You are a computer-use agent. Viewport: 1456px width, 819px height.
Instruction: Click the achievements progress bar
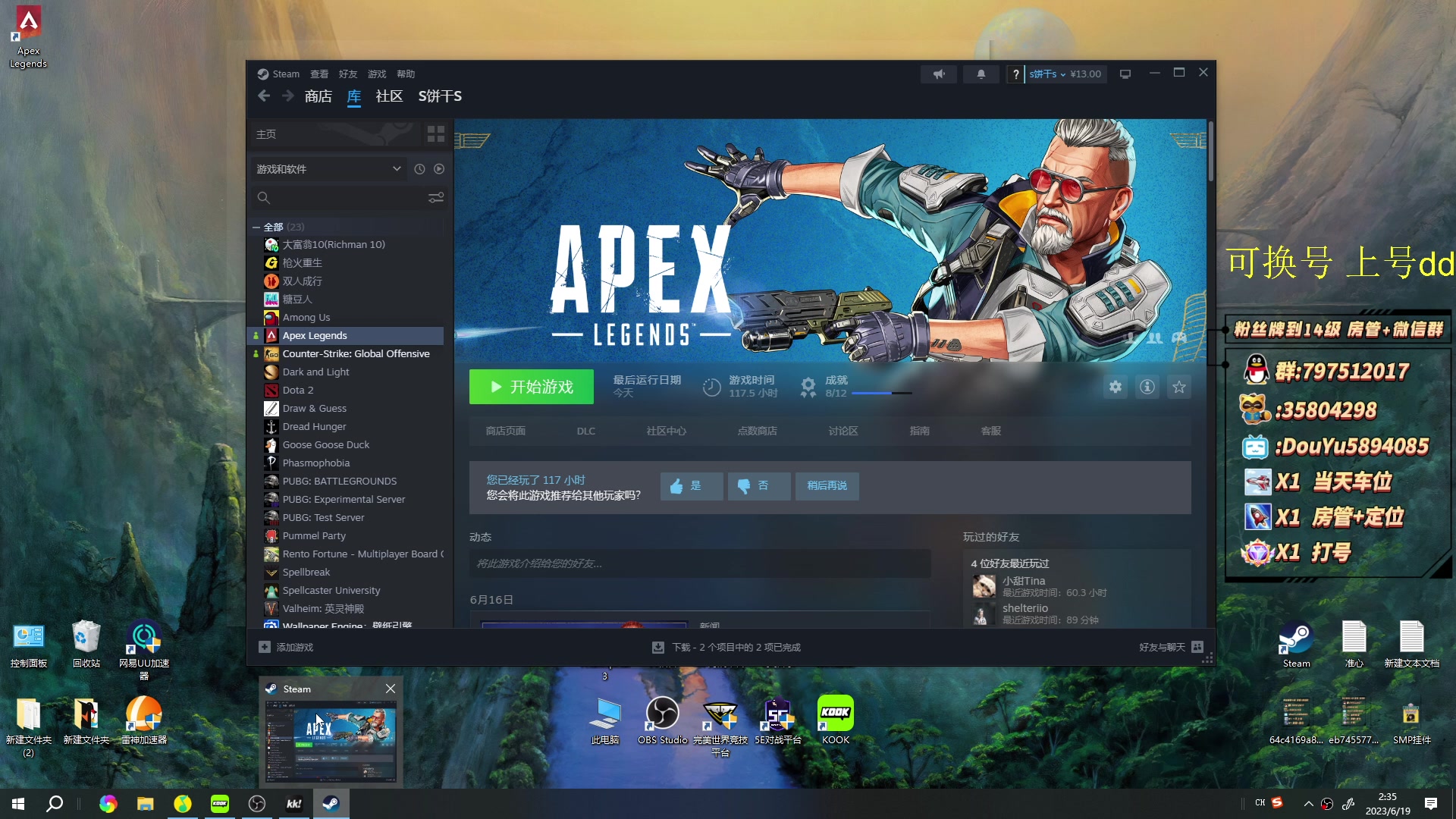[882, 394]
